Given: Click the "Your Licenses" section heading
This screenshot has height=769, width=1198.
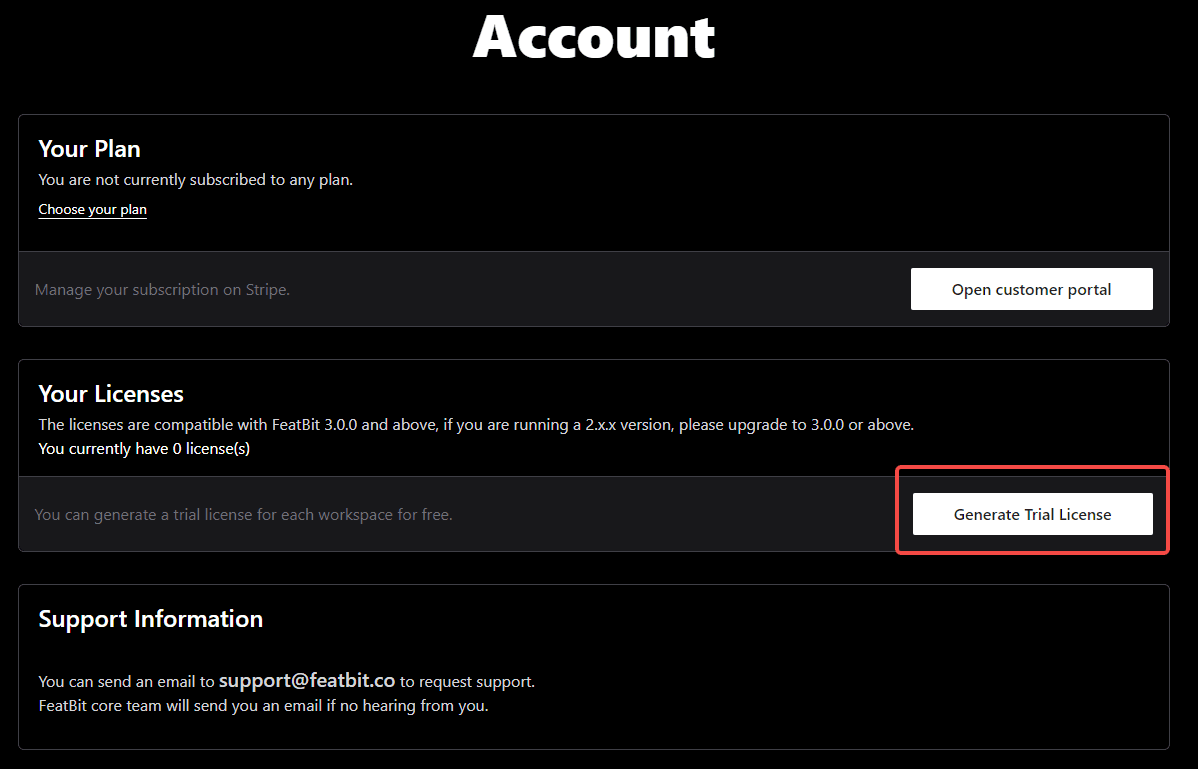Looking at the screenshot, I should [x=110, y=394].
